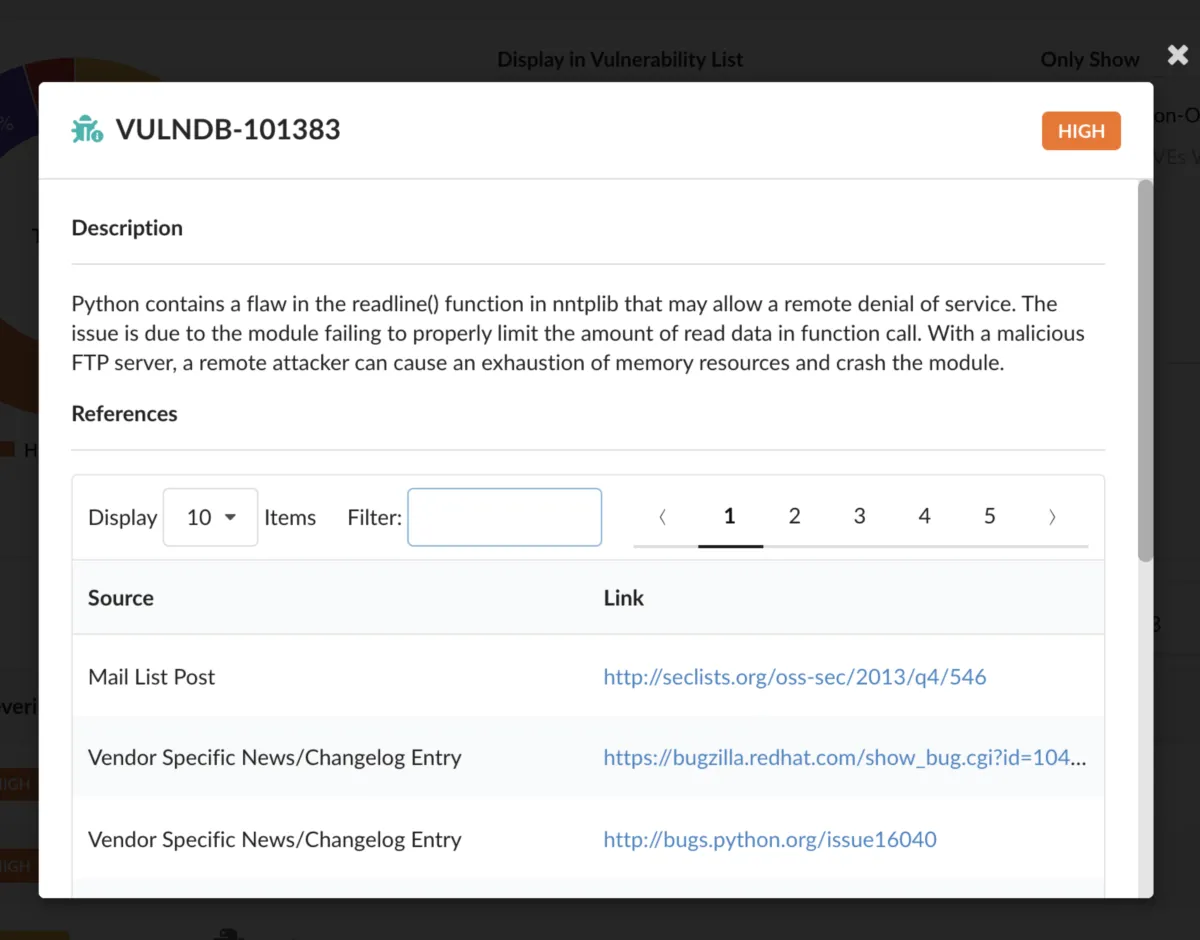Click the vulnerability bug icon beside VULNDB-101383
This screenshot has width=1200, height=940.
tap(87, 130)
